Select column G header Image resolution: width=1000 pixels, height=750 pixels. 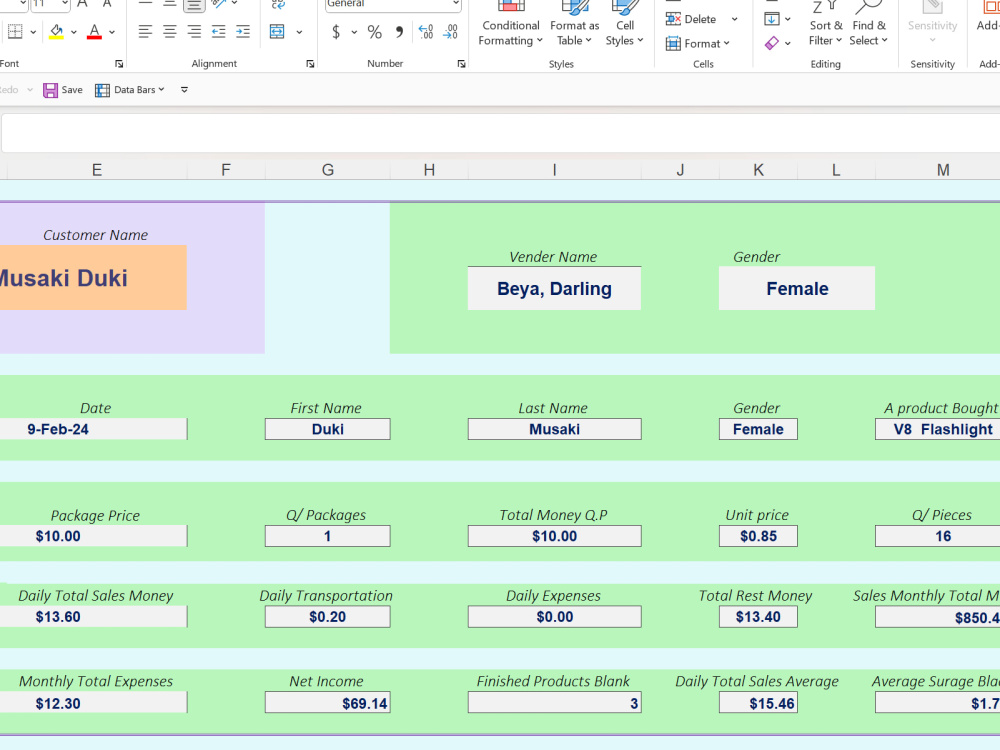coord(327,170)
